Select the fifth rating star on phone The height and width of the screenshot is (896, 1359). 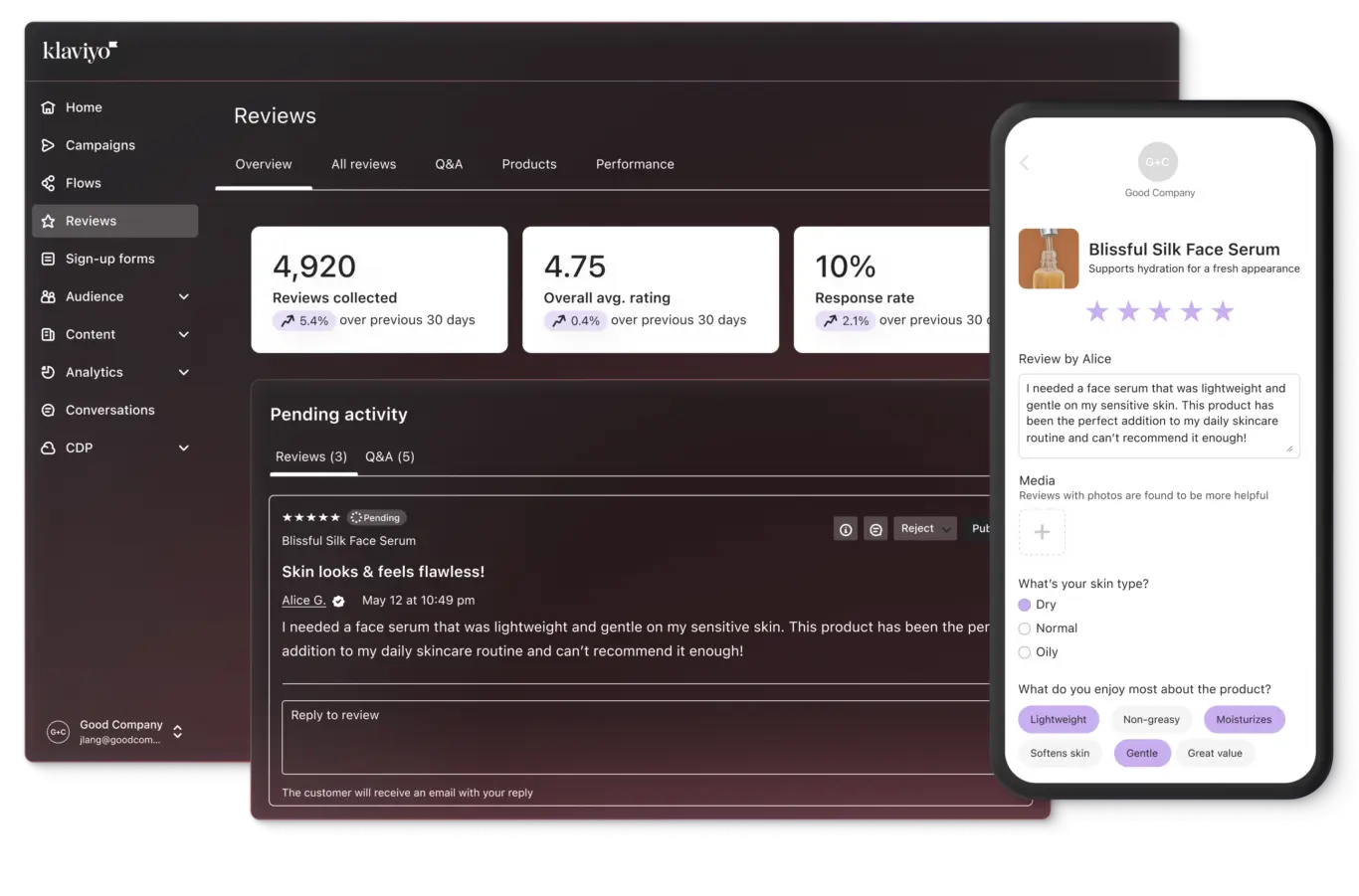1223,312
